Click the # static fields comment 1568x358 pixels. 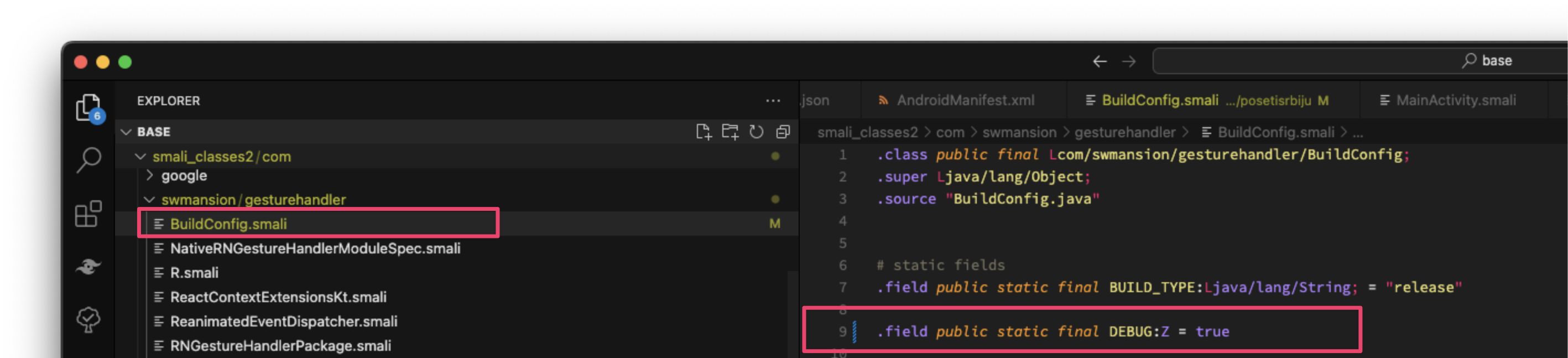940,265
